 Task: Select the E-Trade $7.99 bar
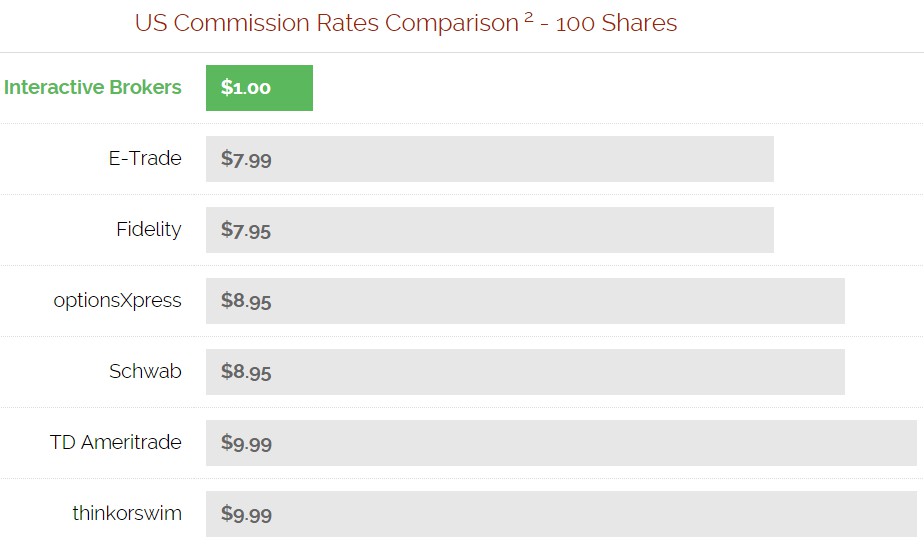[490, 159]
